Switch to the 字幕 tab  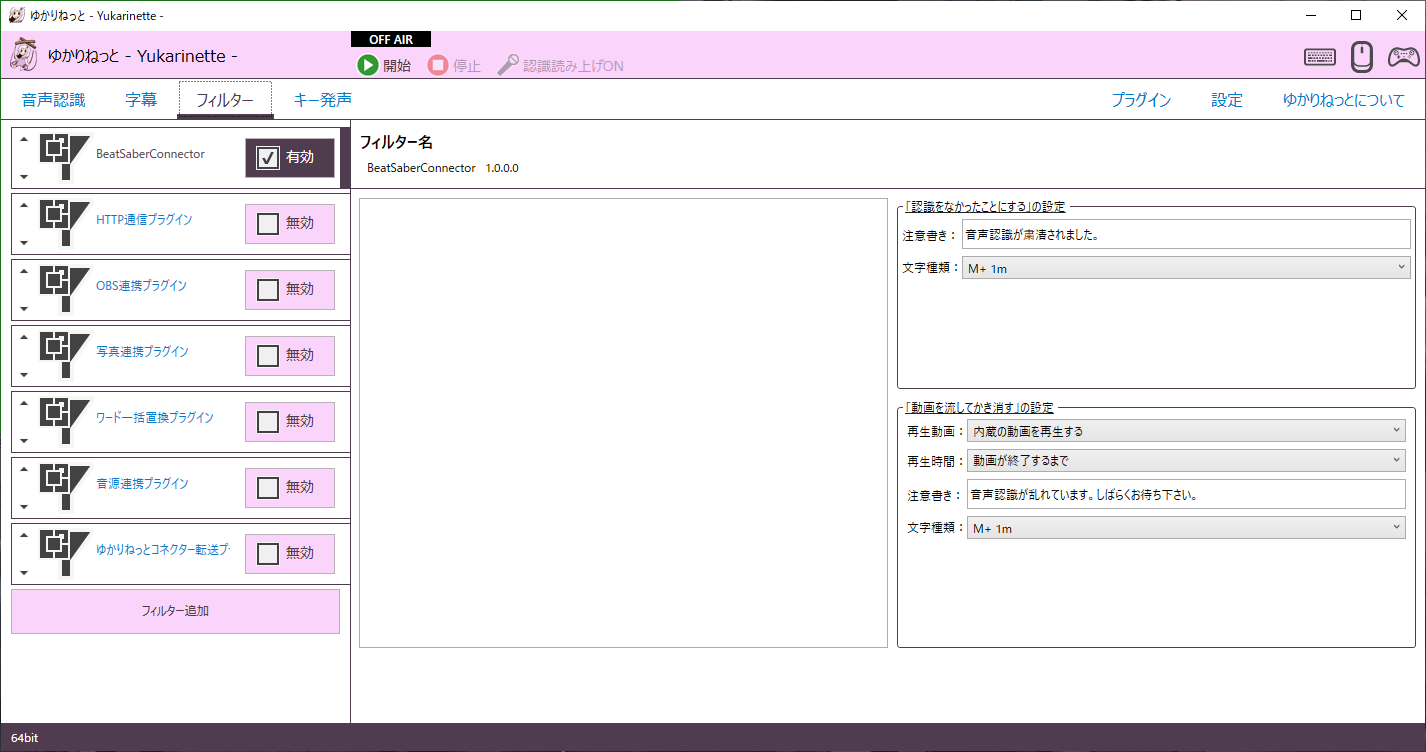pyautogui.click(x=140, y=99)
